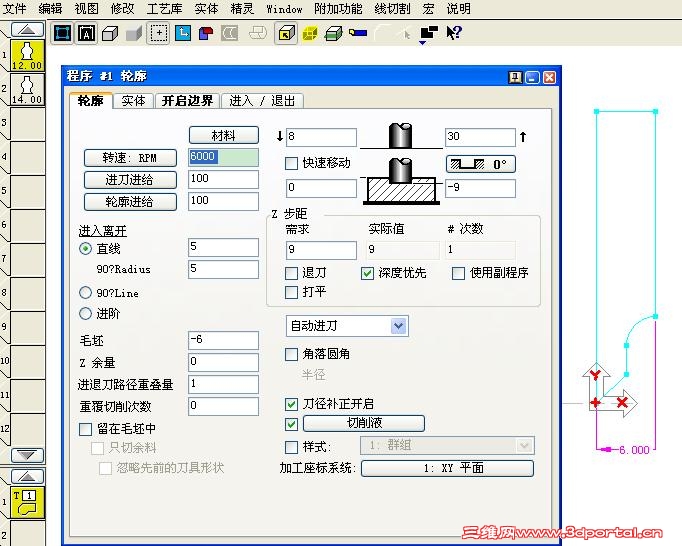Toggle the 退刀 checkbox

[x=291, y=273]
